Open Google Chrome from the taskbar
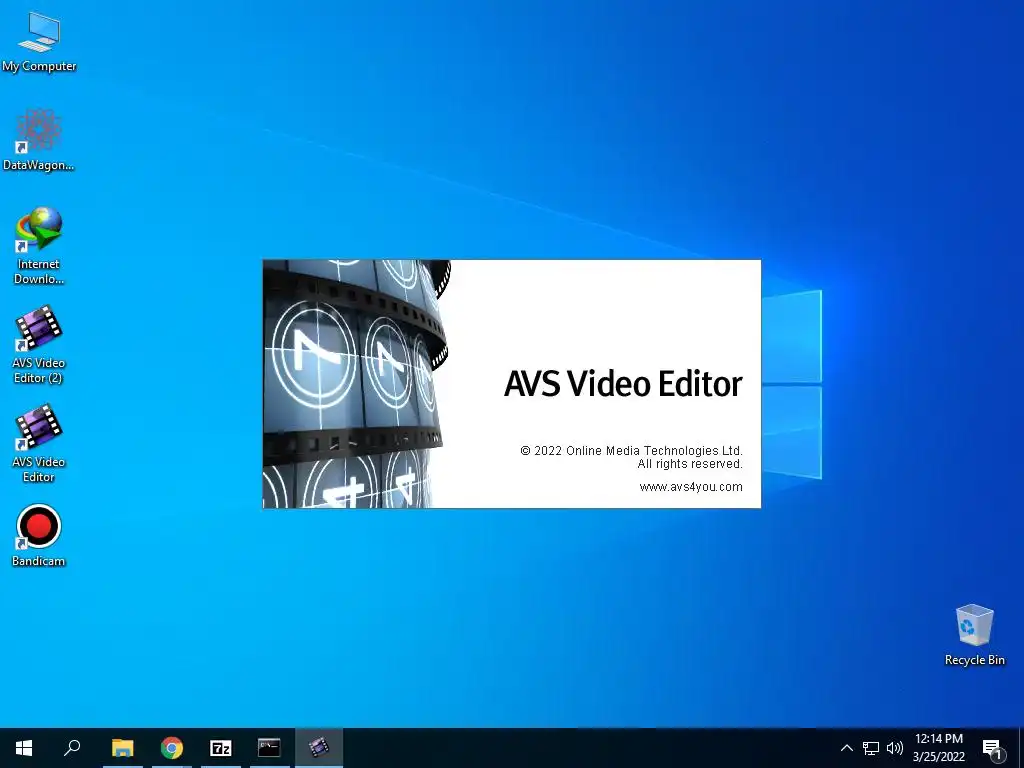Viewport: 1024px width, 768px height. click(x=172, y=748)
